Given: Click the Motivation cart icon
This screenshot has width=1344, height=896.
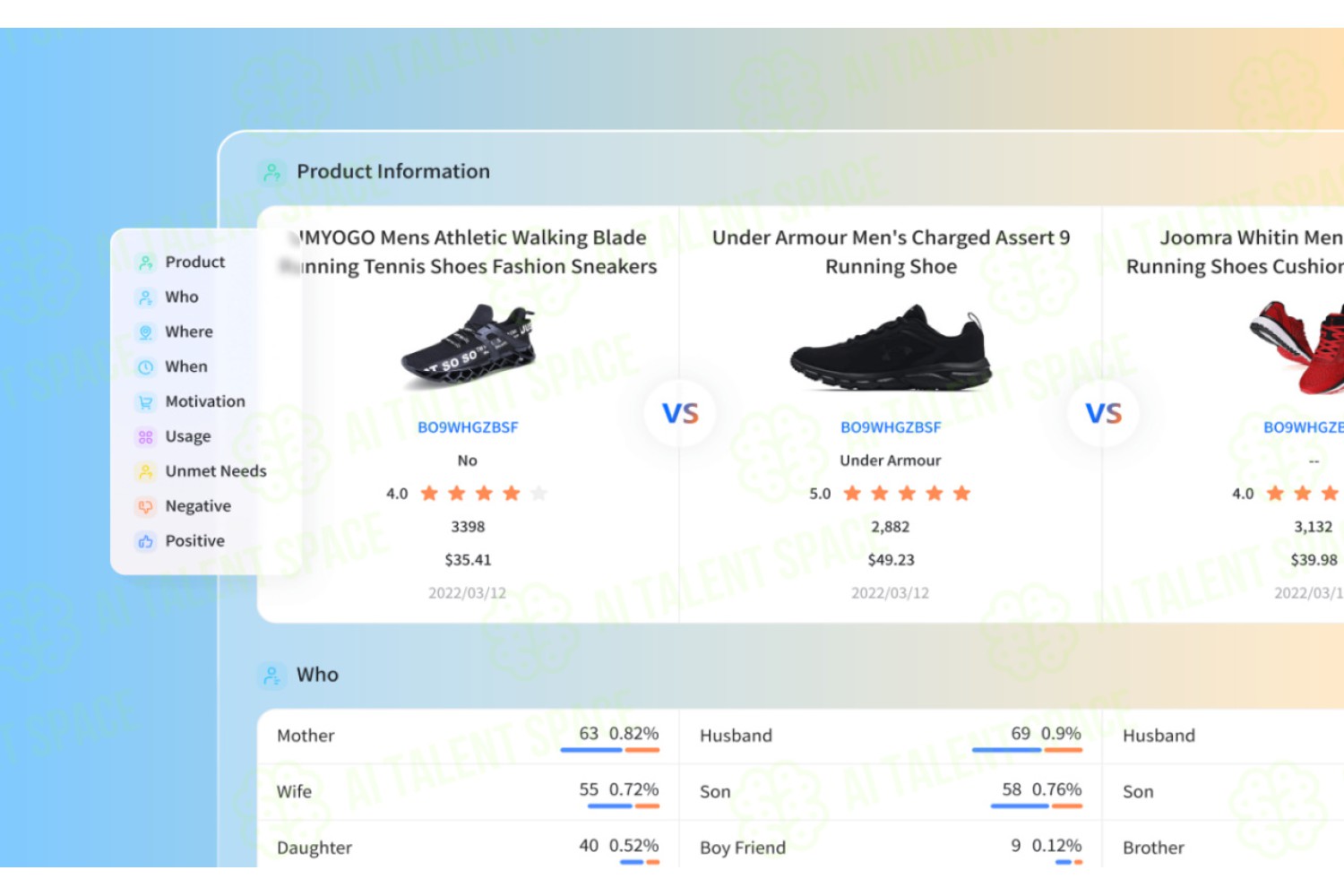Looking at the screenshot, I should pos(145,402).
